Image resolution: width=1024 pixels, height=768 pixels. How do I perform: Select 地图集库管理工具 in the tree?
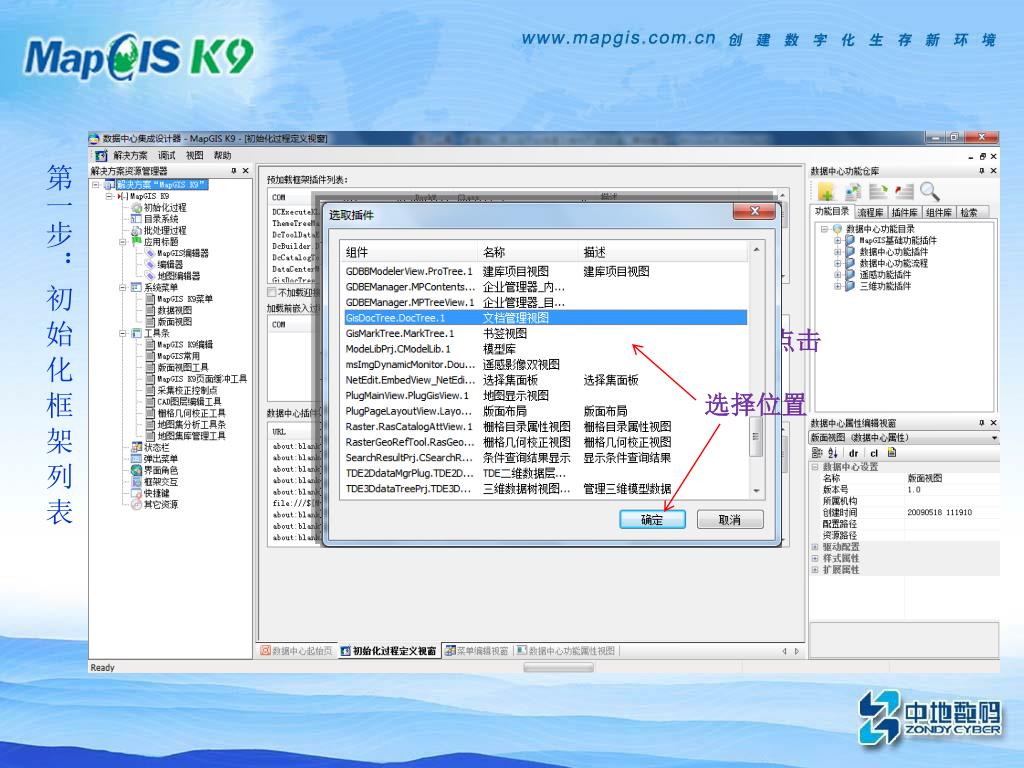(x=191, y=436)
